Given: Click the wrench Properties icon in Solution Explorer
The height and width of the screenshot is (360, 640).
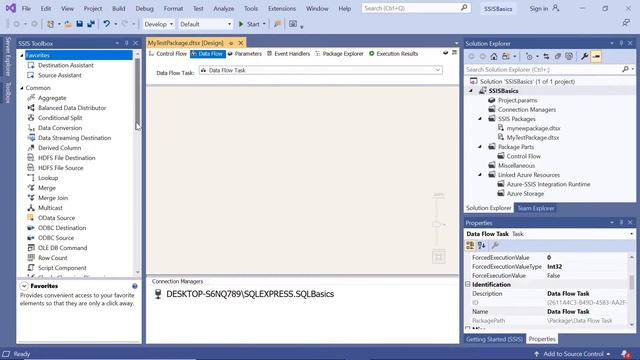Looking at the screenshot, I should [584, 56].
